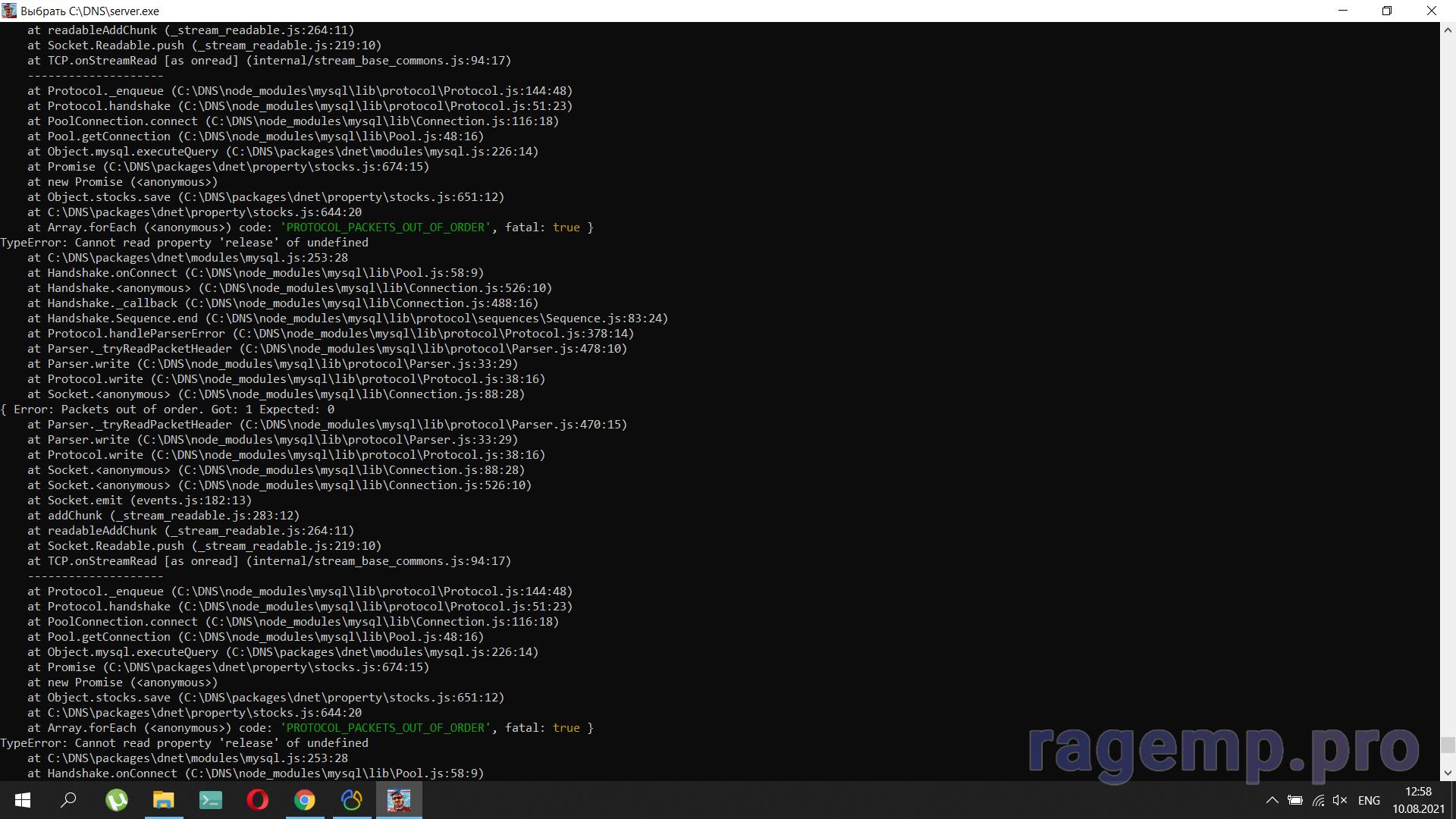The height and width of the screenshot is (819, 1456).
Task: Open the clock and date flyout
Action: pyautogui.click(x=1418, y=800)
